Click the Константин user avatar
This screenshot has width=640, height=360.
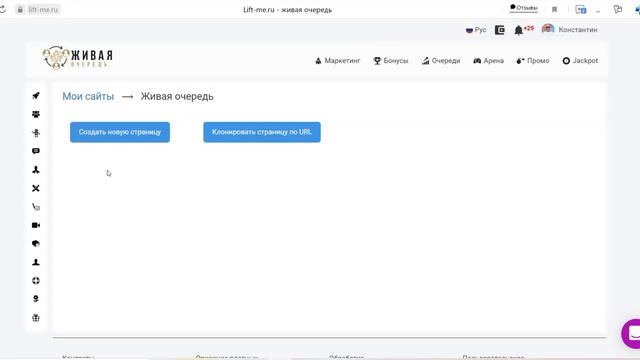tap(548, 29)
